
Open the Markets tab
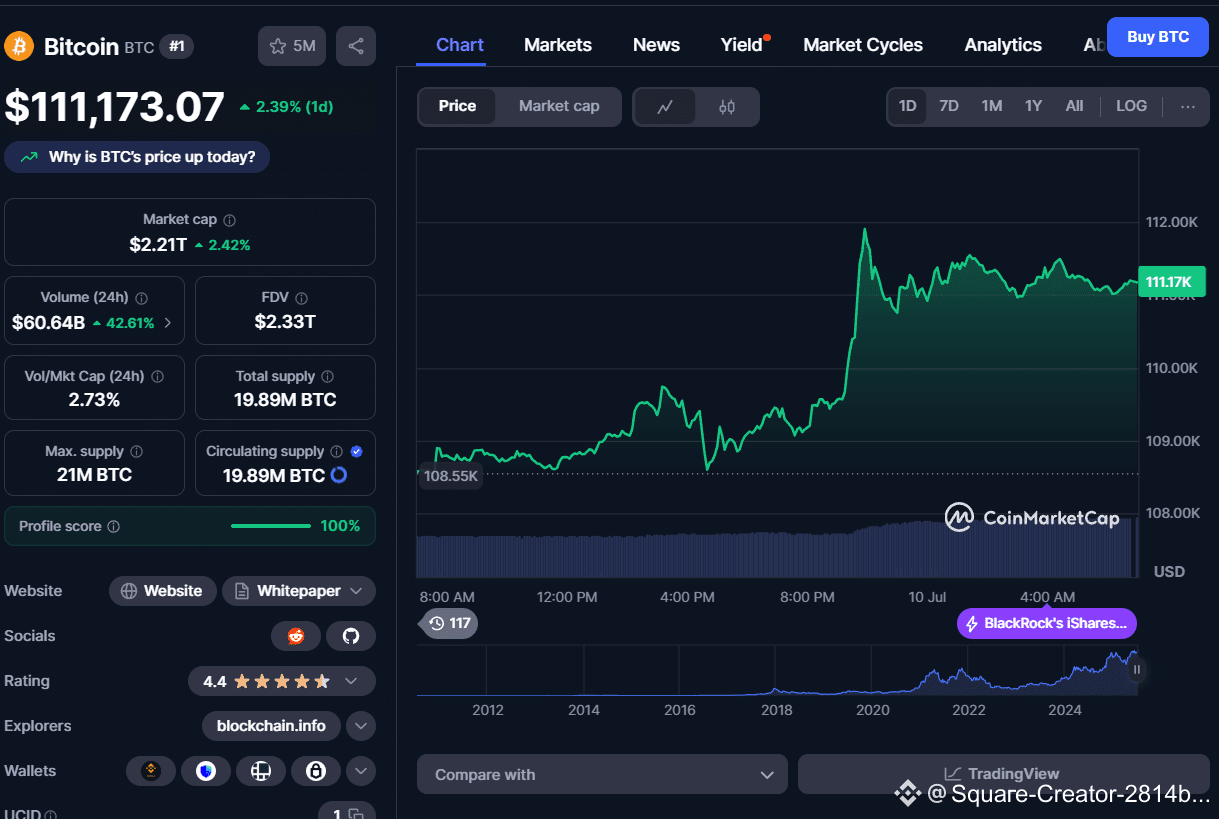click(558, 45)
